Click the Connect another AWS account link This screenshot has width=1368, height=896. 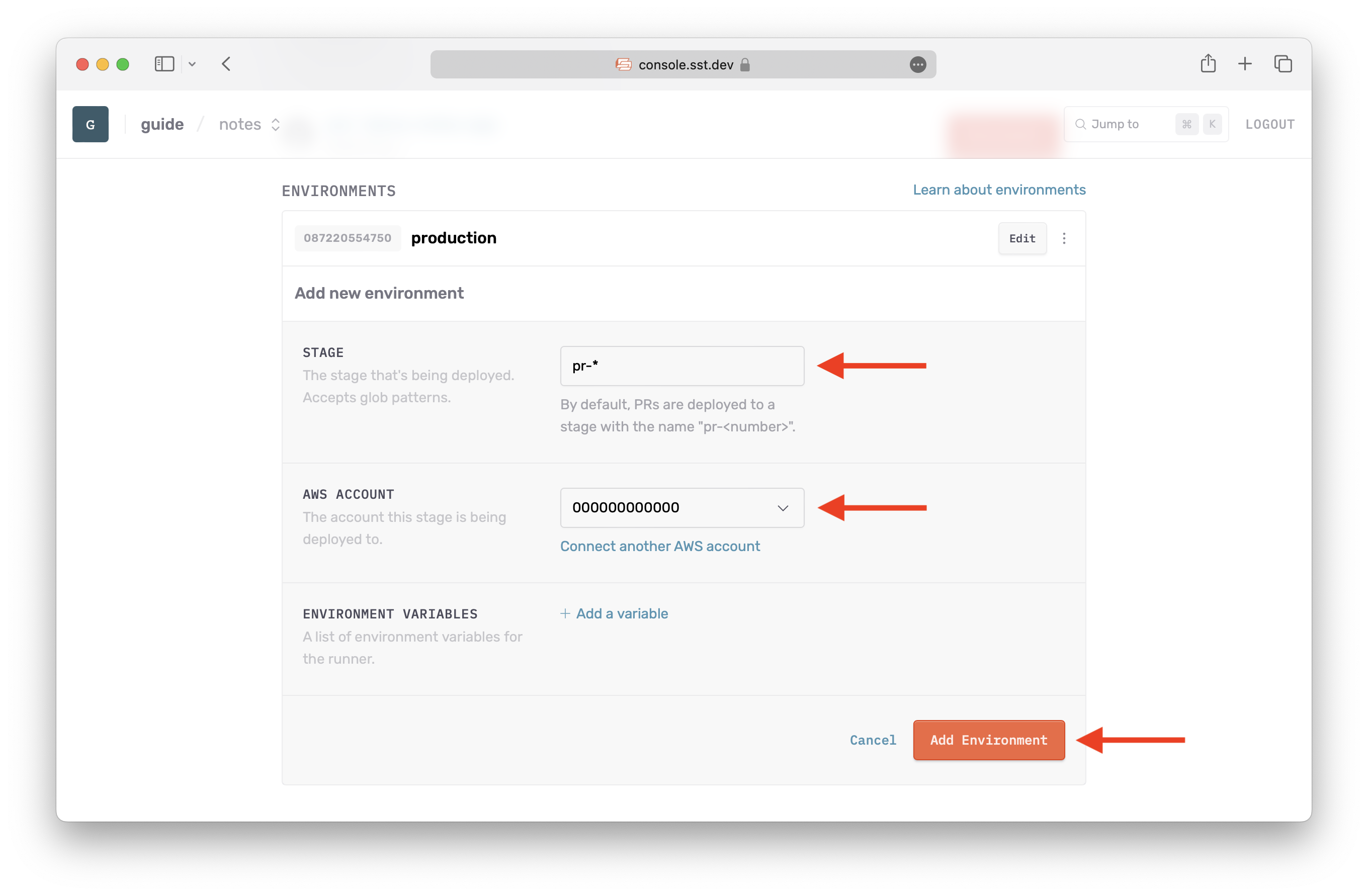[x=659, y=546]
